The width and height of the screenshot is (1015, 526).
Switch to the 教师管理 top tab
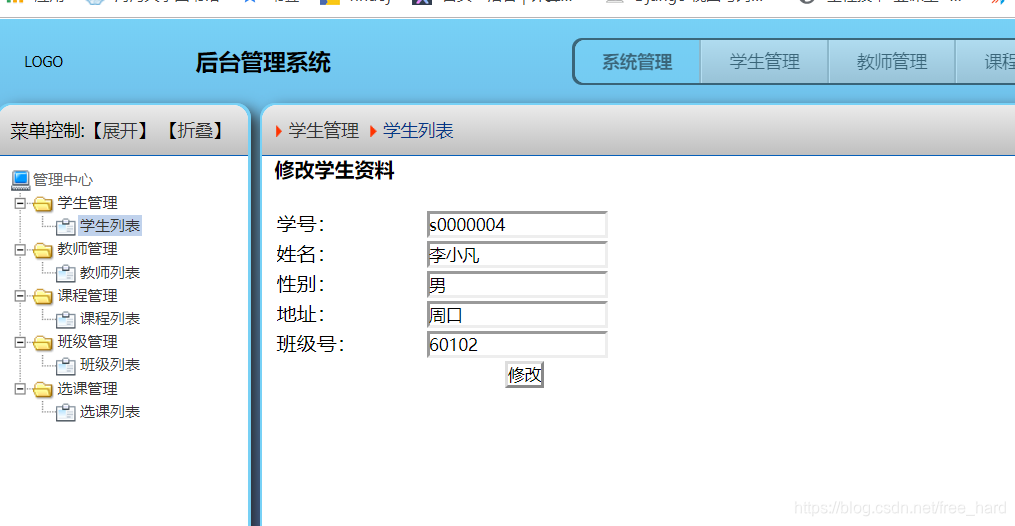[x=892, y=62]
